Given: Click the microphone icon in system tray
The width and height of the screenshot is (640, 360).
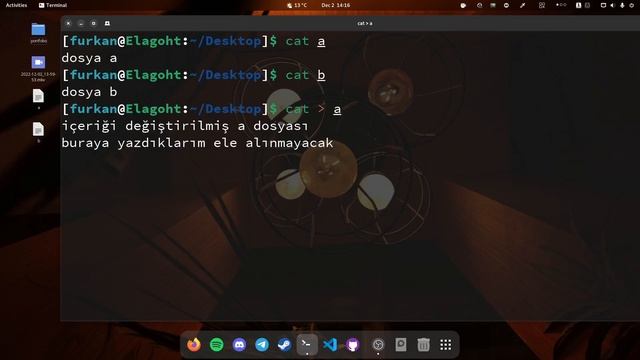Looking at the screenshot, I should [x=622, y=5].
